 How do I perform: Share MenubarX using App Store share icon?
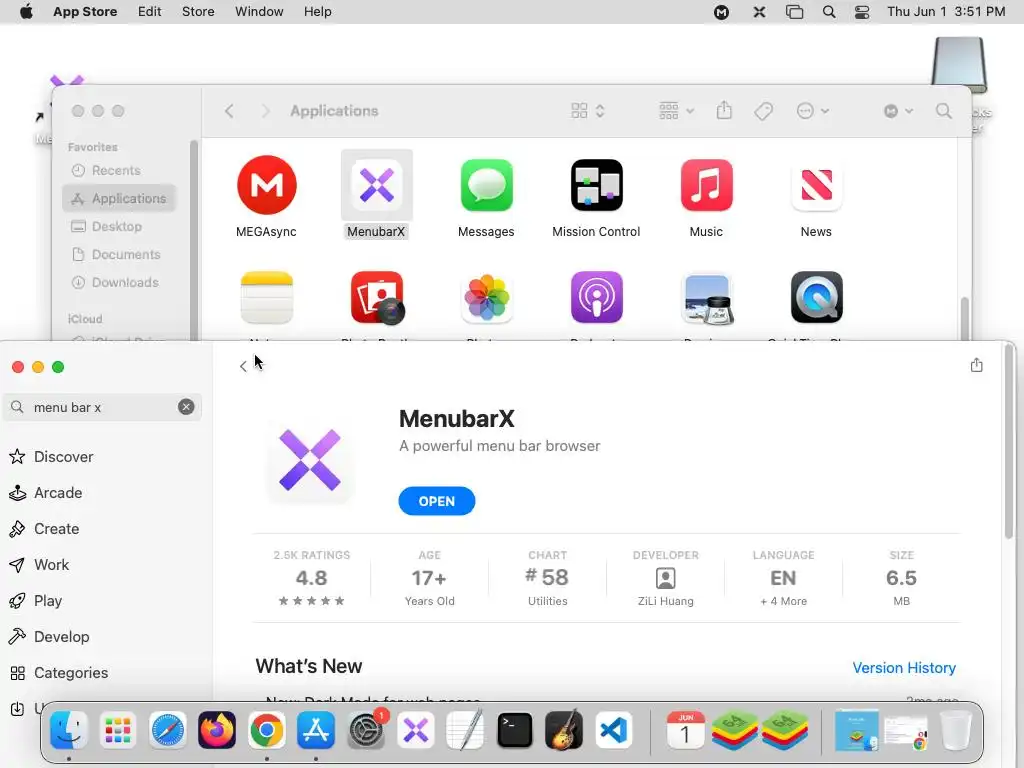coord(976,365)
